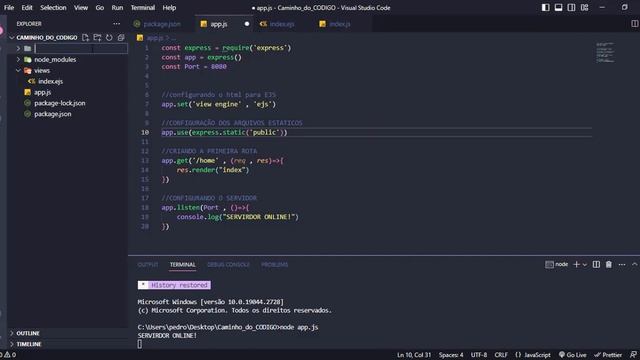Open index.ejs in the file tree

[51, 81]
